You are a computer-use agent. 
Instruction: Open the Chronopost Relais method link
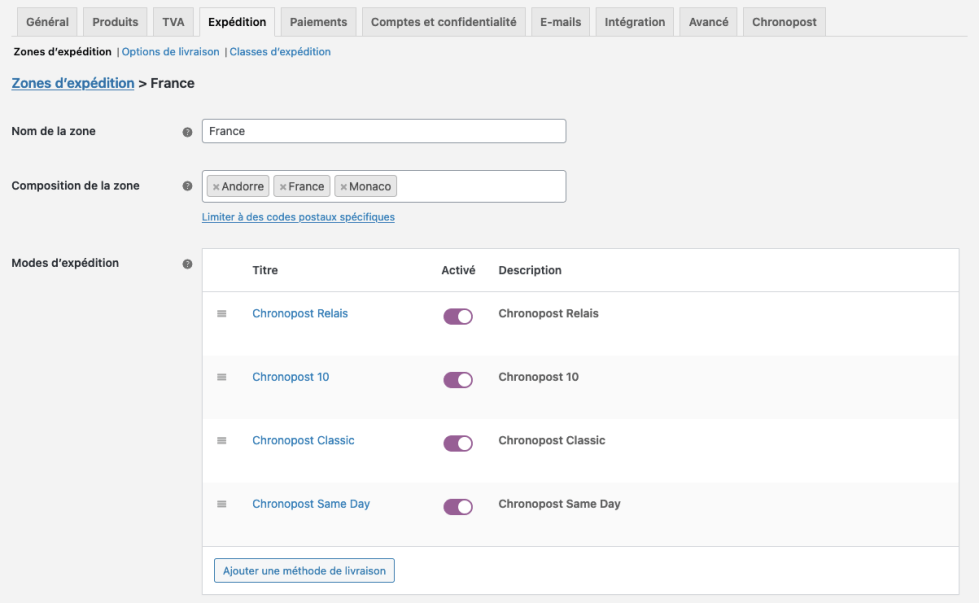click(300, 313)
